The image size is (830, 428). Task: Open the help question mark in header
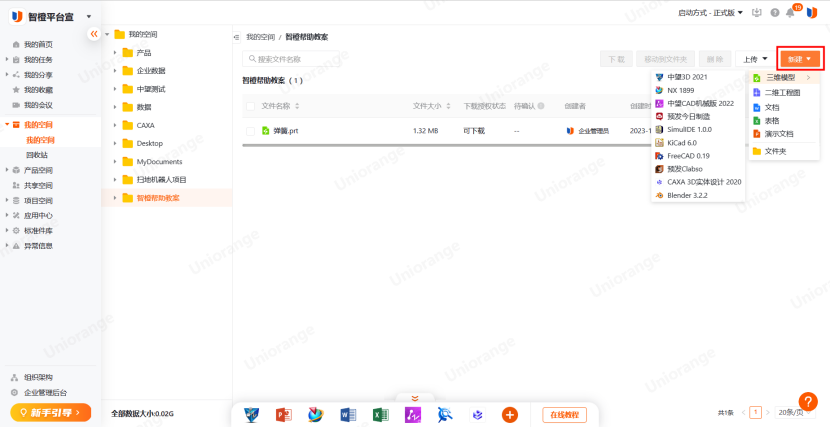(x=775, y=13)
